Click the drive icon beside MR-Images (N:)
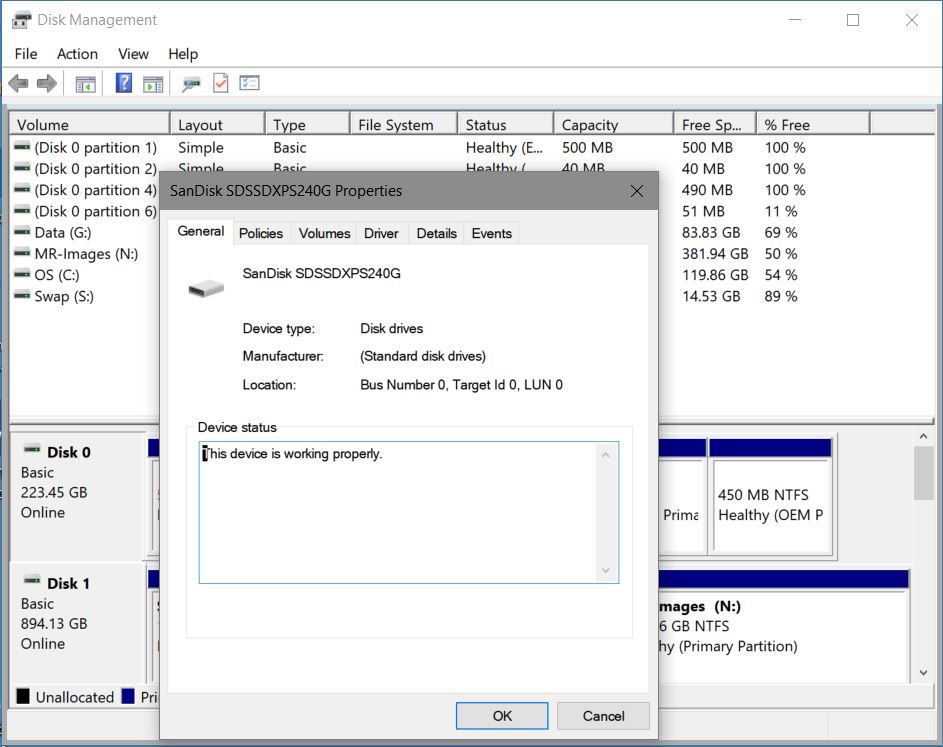Screen dimensions: 943x747 point(22,253)
